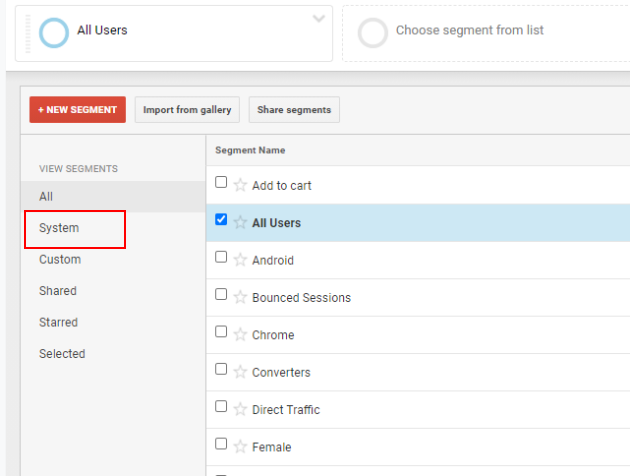Image resolution: width=630 pixels, height=476 pixels.
Task: Sort by Segment Name column header
Action: [250, 150]
